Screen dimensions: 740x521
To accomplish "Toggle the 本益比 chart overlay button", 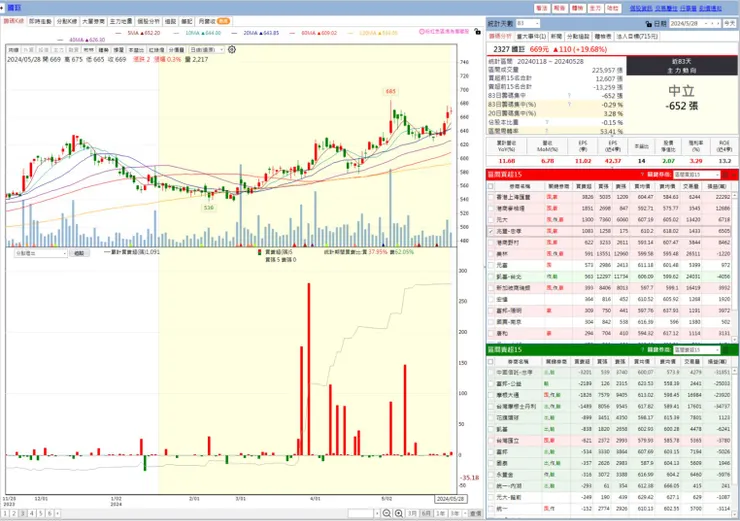I will tap(136, 50).
